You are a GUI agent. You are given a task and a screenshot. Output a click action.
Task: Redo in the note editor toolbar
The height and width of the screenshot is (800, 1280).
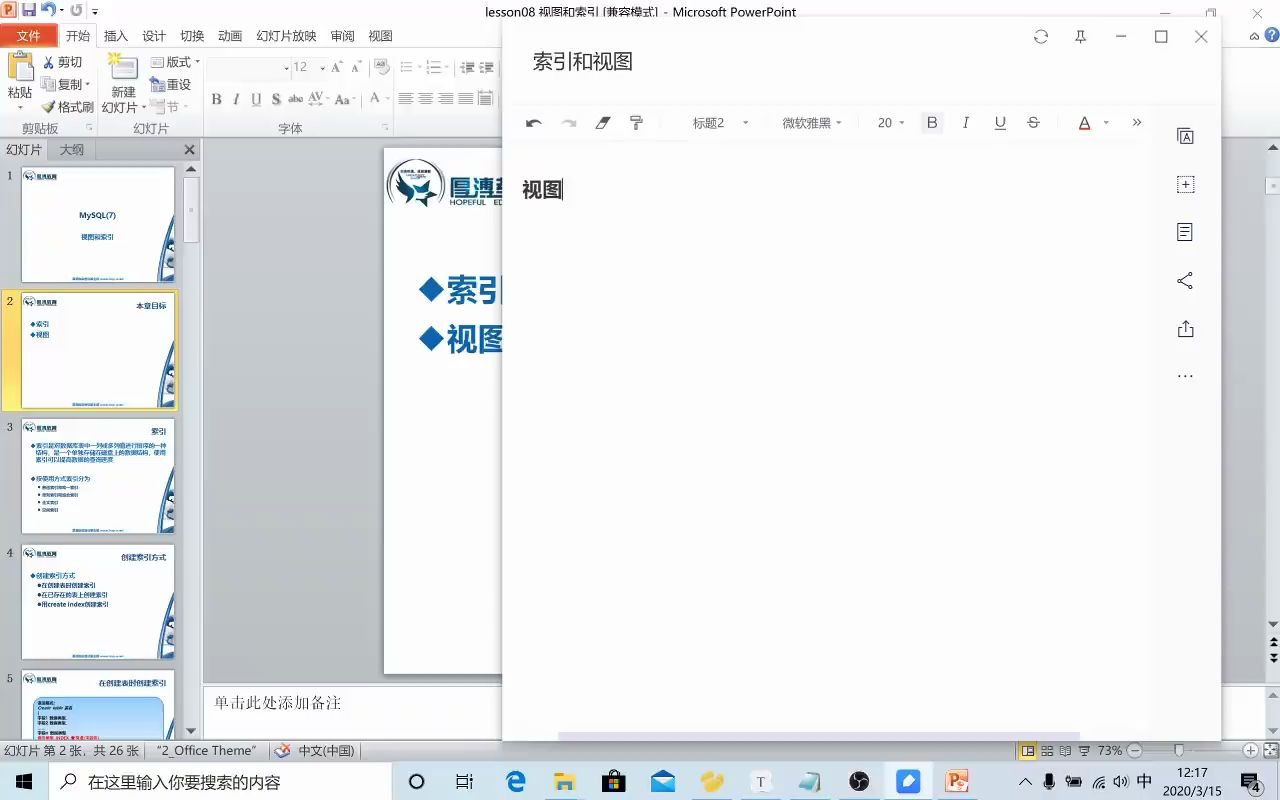[x=568, y=123]
